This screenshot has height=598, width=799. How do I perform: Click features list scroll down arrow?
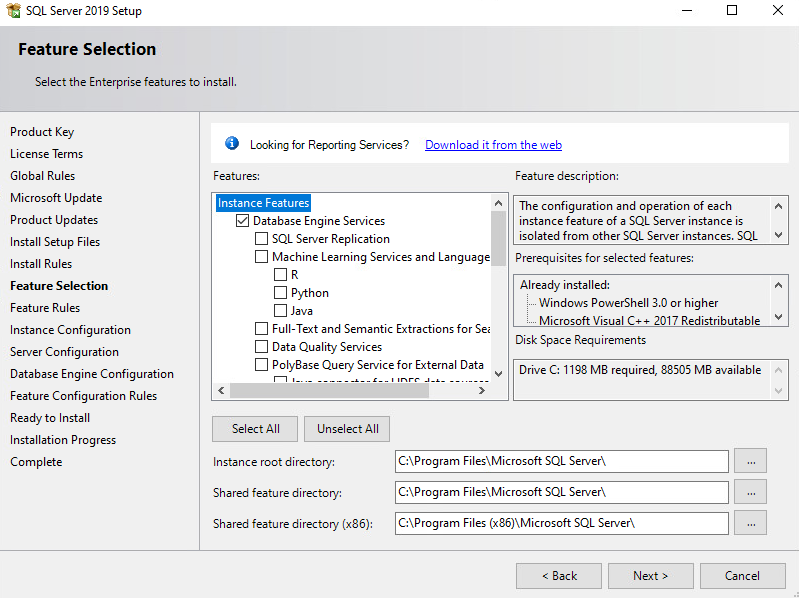(498, 374)
